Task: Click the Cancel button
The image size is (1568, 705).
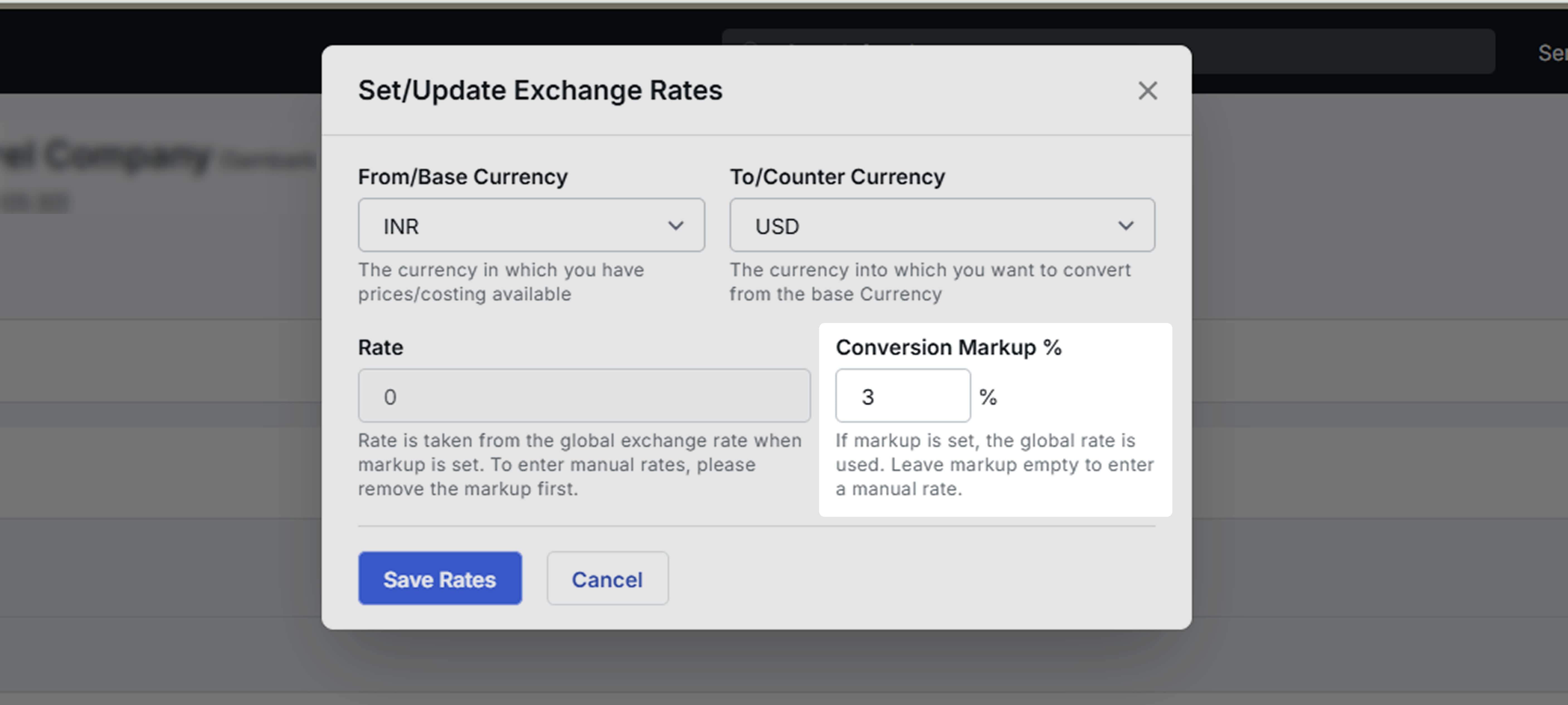Action: (x=607, y=579)
